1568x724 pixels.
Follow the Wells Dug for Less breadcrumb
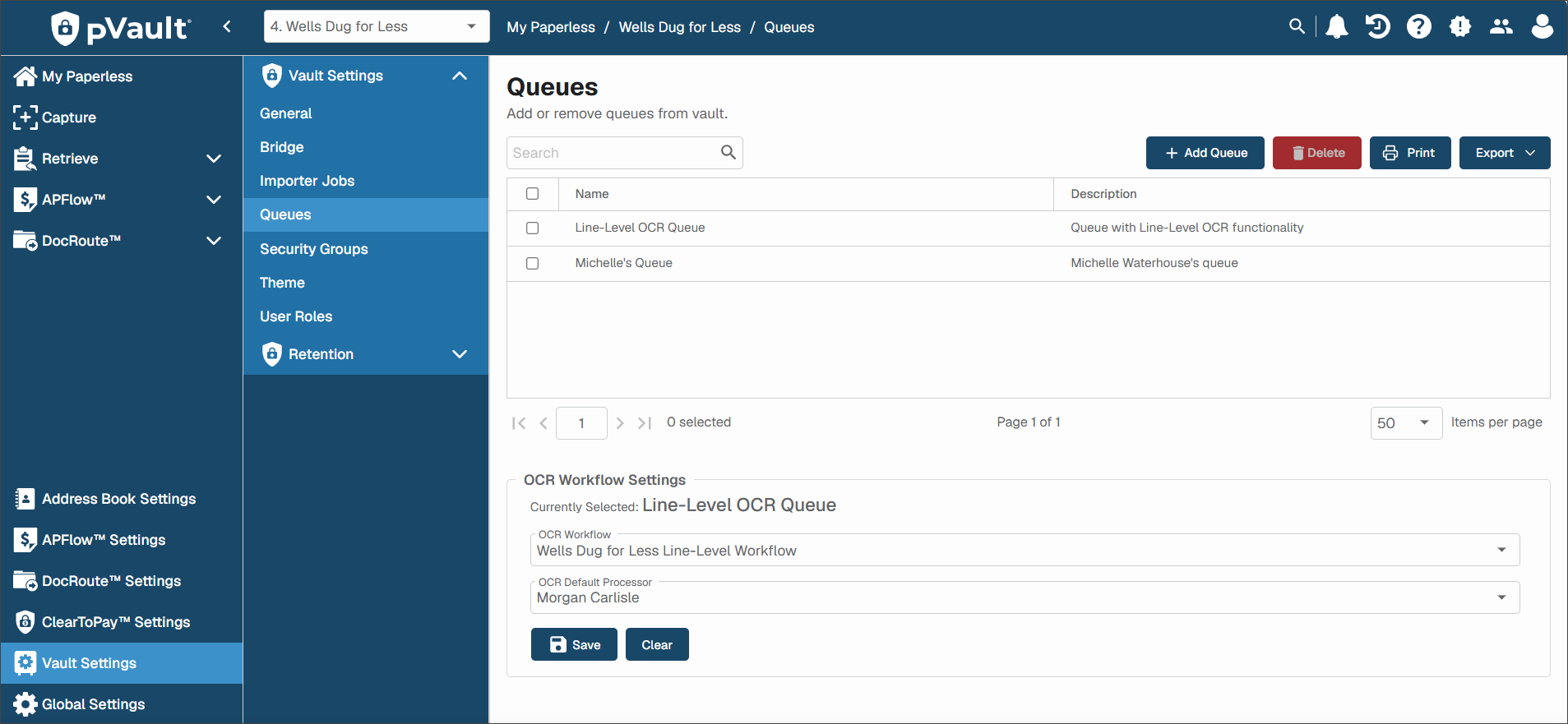(680, 27)
